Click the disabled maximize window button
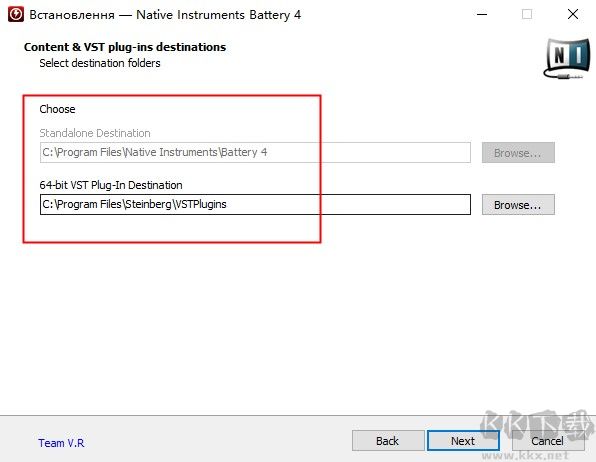The height and width of the screenshot is (462, 596). coord(527,14)
